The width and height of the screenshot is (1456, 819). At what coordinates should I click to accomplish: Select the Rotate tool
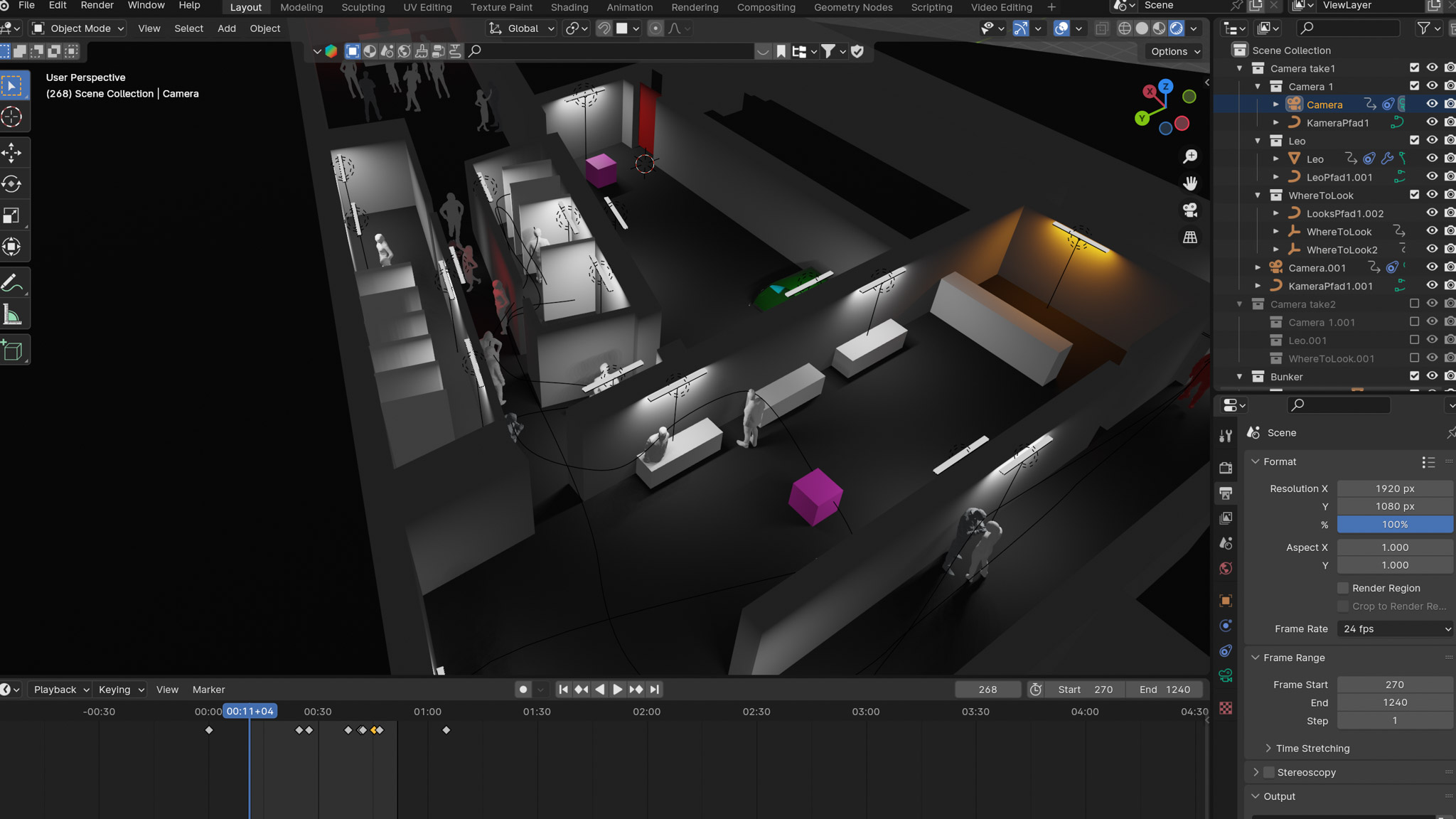tap(12, 183)
